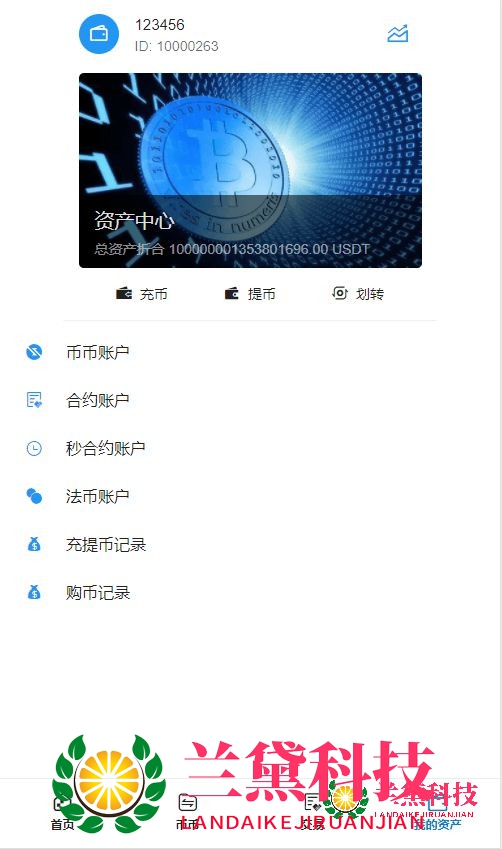Click the 资产中心 Bitcoin banner image
Screen dimensions: 502x849
click(250, 171)
